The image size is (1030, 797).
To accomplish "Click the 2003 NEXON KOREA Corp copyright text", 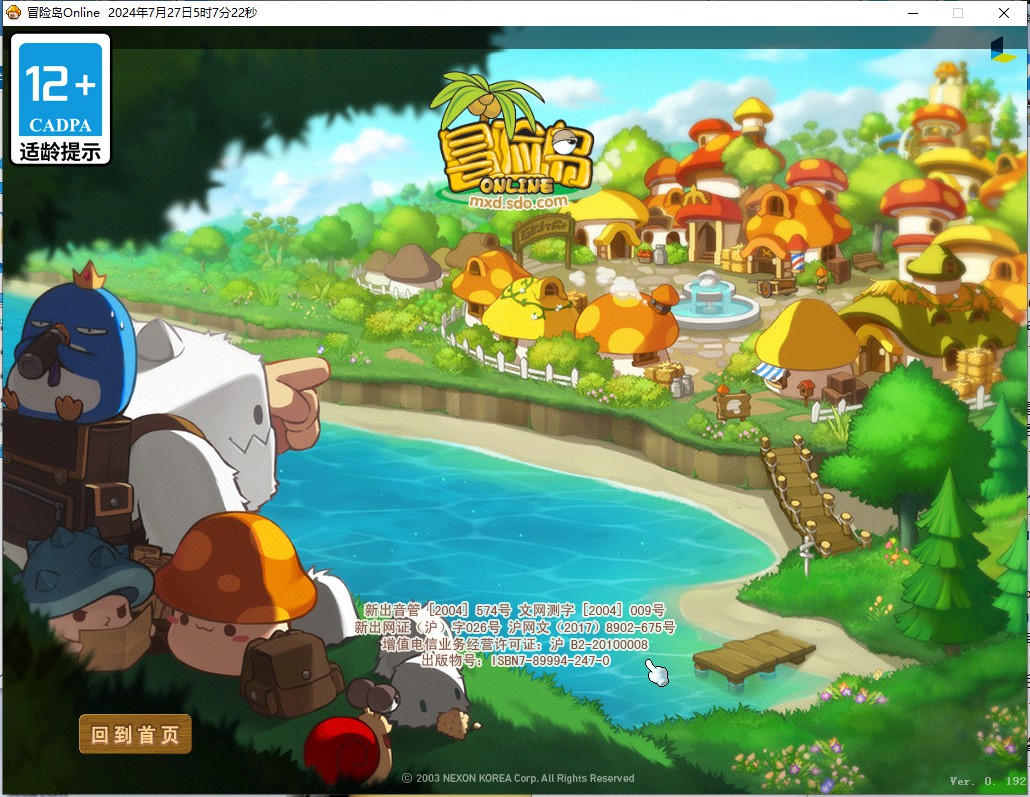I will pos(518,778).
